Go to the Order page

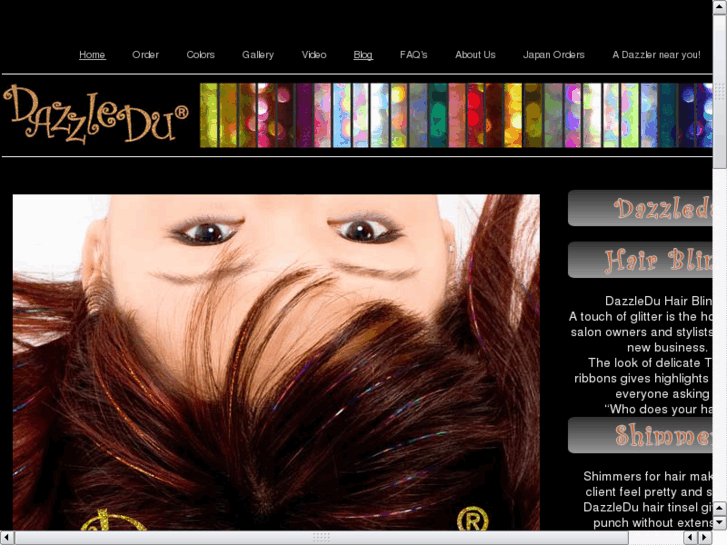[x=145, y=55]
